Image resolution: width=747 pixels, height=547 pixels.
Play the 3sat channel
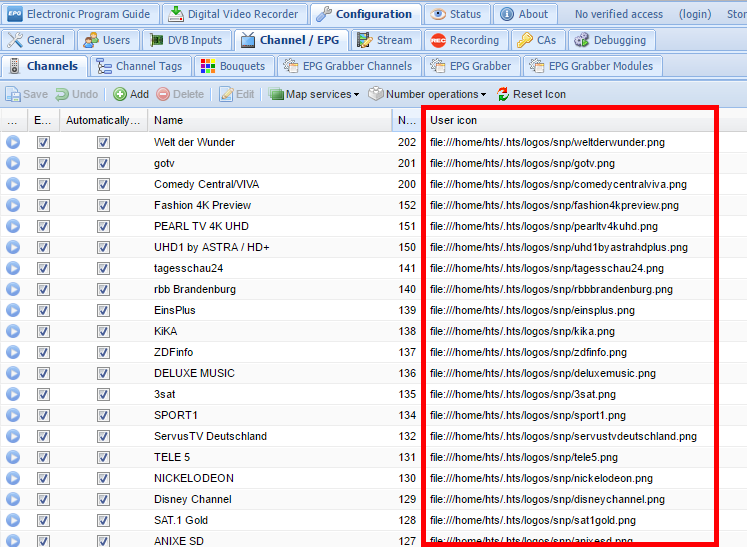tap(13, 394)
